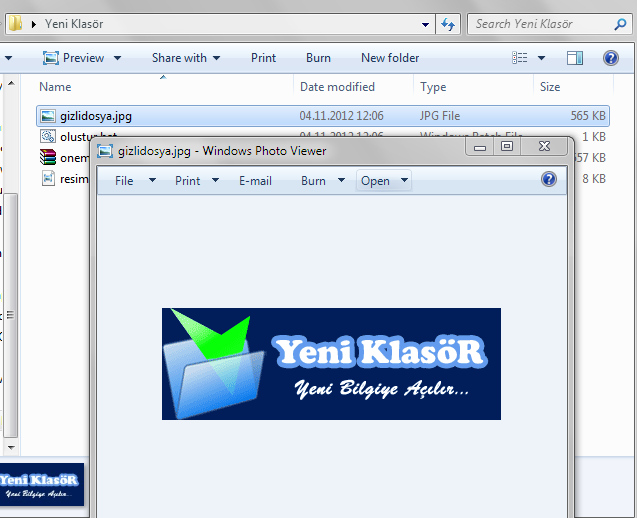Viewport: 637px width, 518px height.
Task: Click the refresh button beside address bar
Action: pyautogui.click(x=448, y=23)
